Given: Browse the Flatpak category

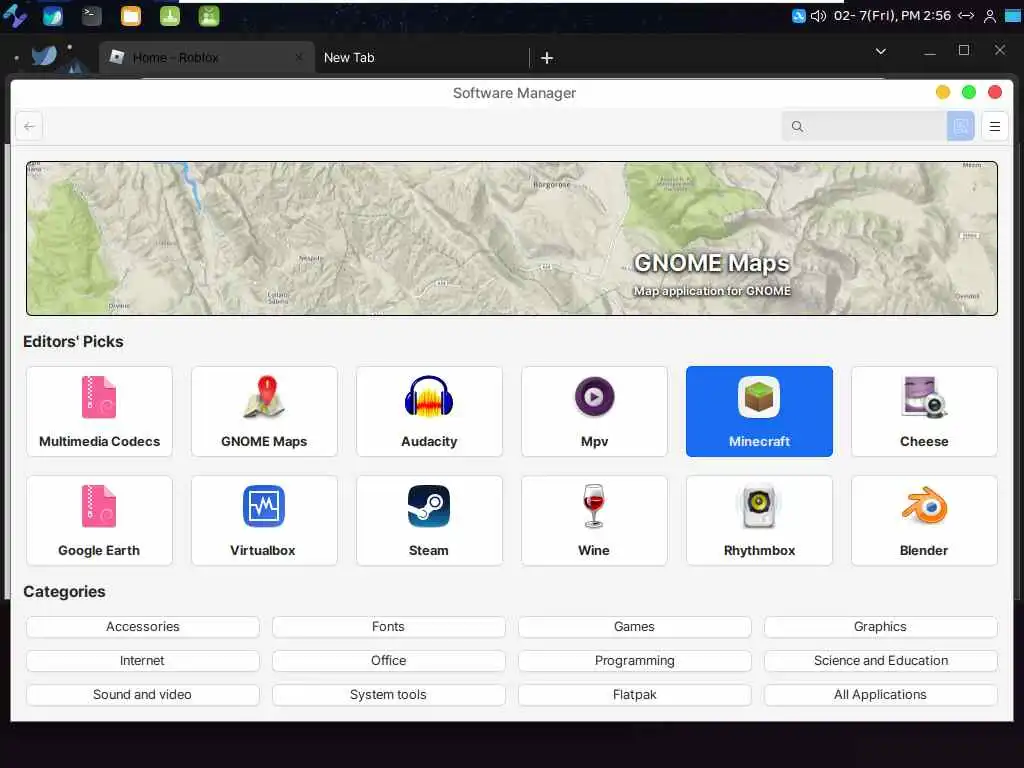Looking at the screenshot, I should click(x=635, y=694).
